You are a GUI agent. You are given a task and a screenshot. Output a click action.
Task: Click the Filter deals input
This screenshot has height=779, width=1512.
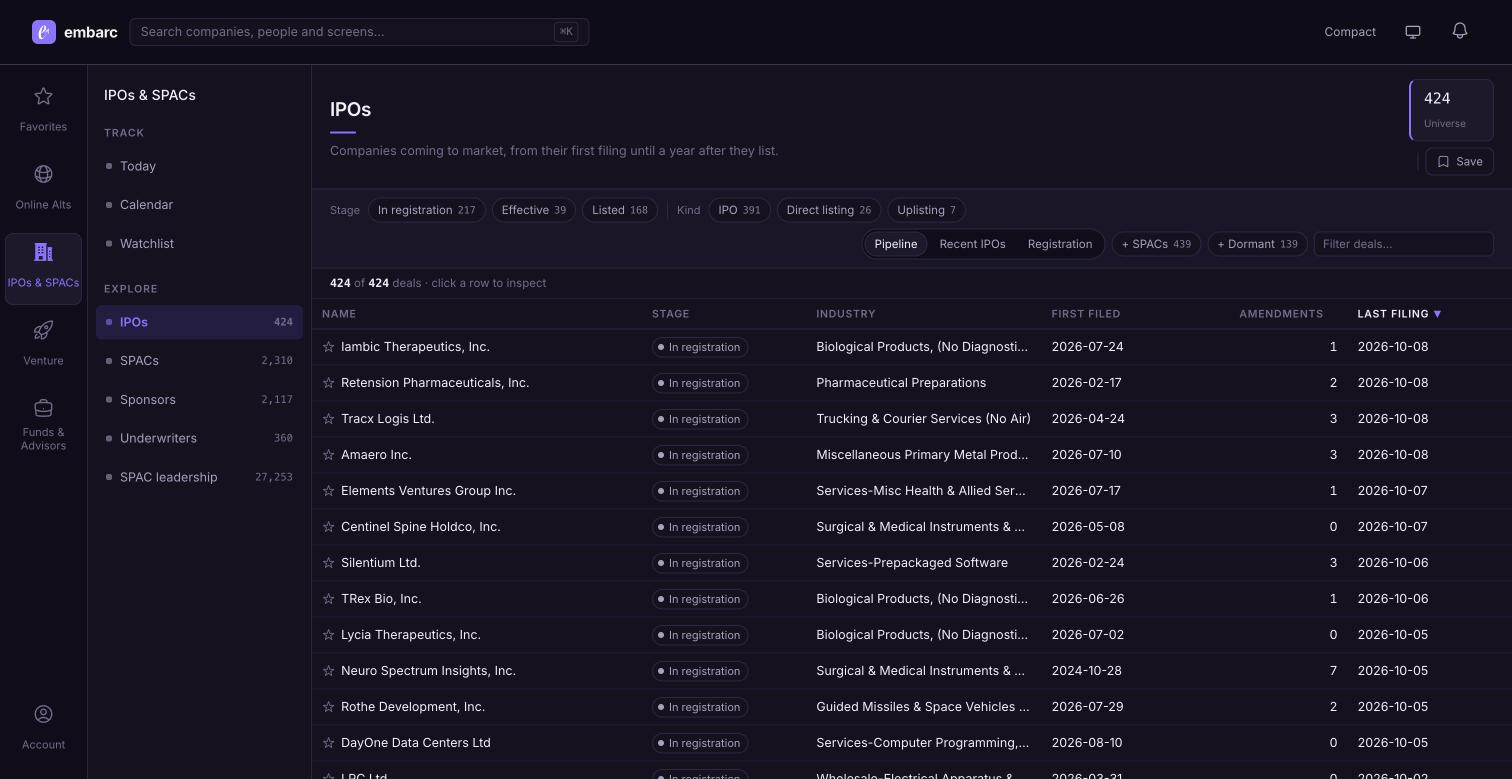click(1403, 244)
